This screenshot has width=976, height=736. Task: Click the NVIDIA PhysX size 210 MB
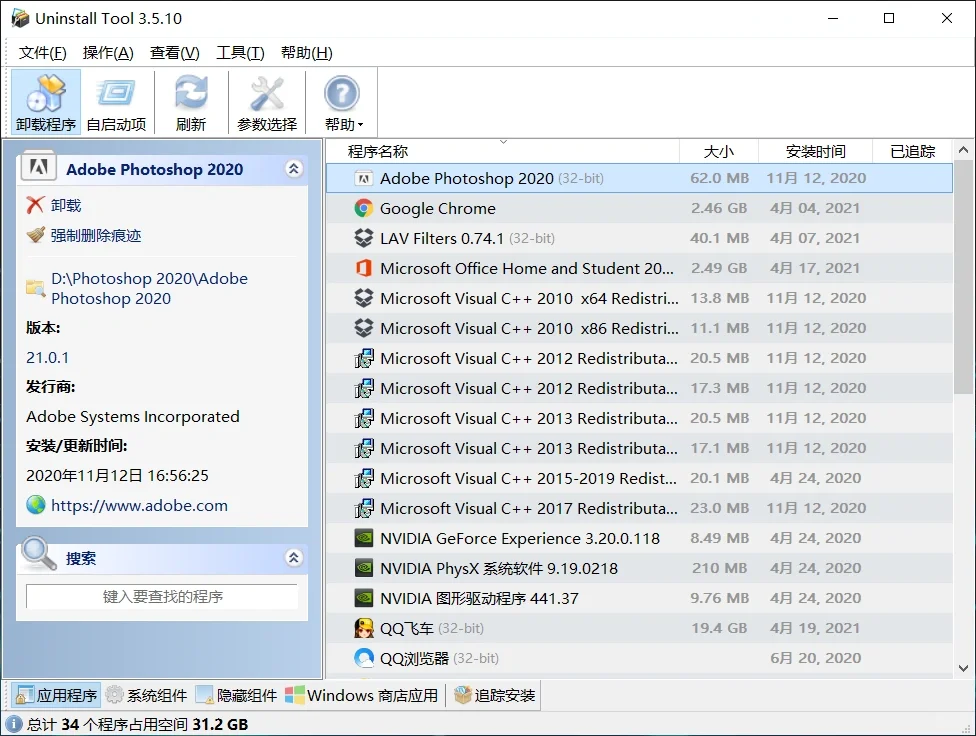[719, 569]
